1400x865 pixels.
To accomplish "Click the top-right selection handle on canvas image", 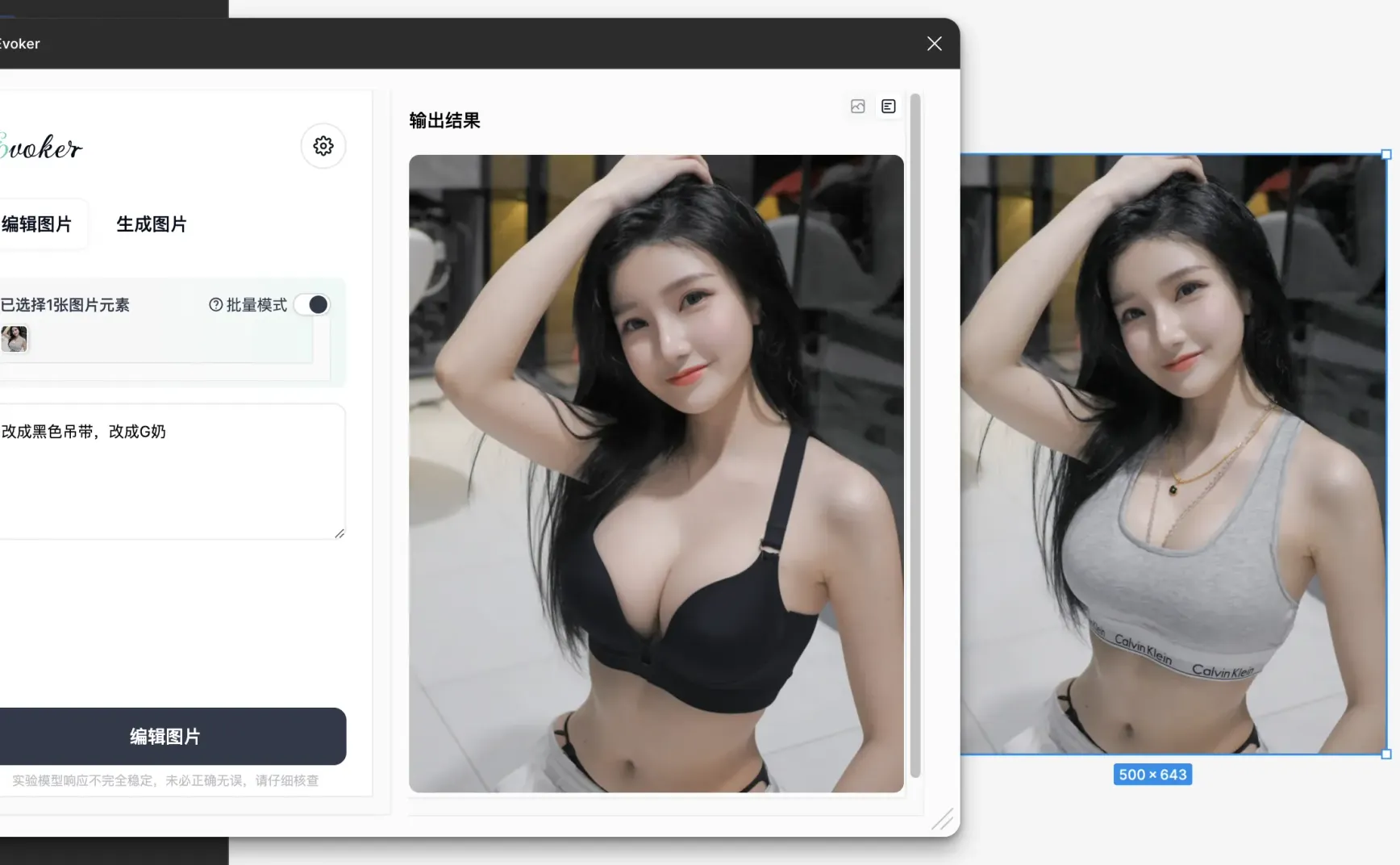I will pos(1387,154).
